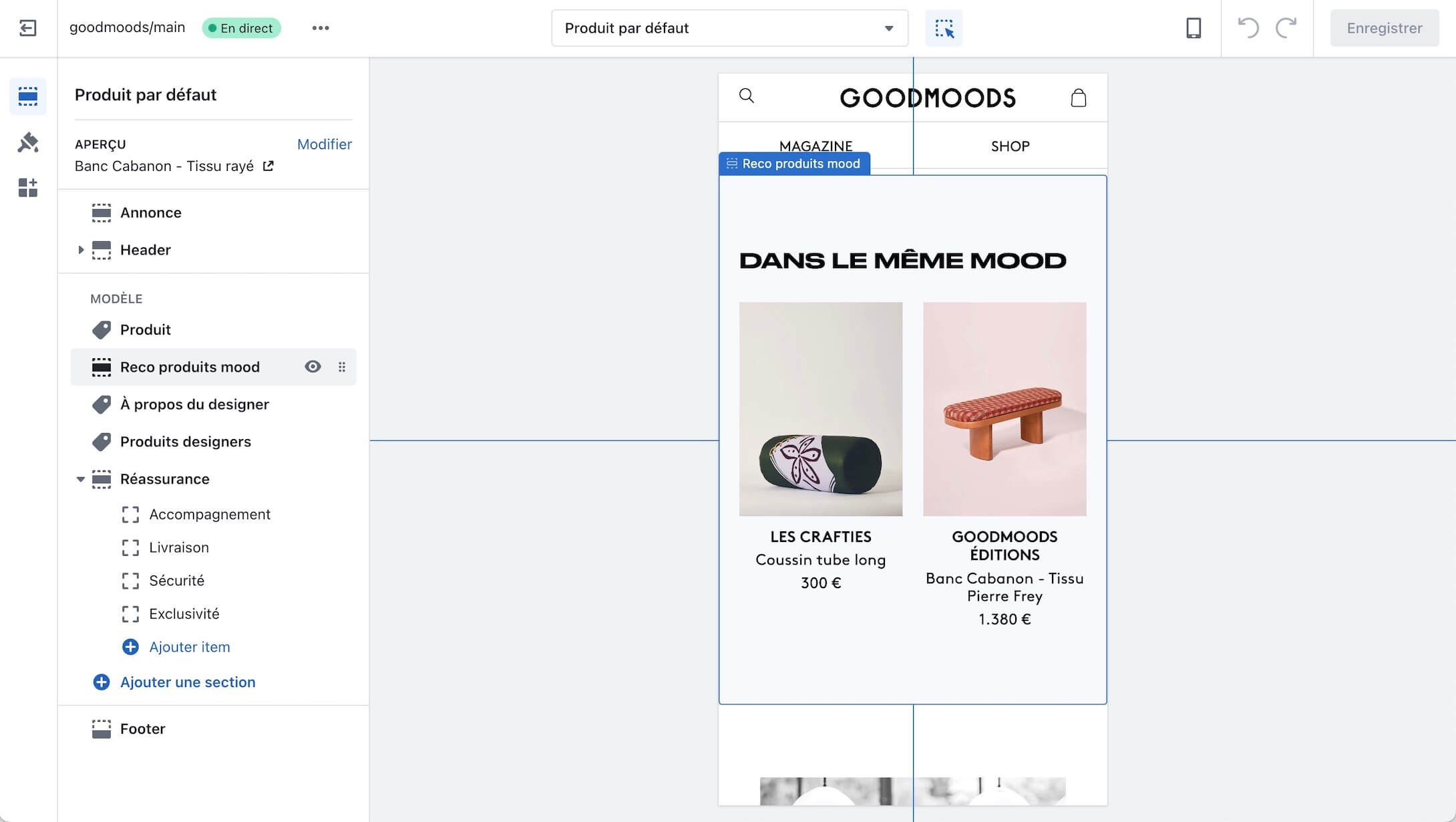Click the search magnifier in store preview
Screen dimensions: 1456x822
click(x=747, y=96)
